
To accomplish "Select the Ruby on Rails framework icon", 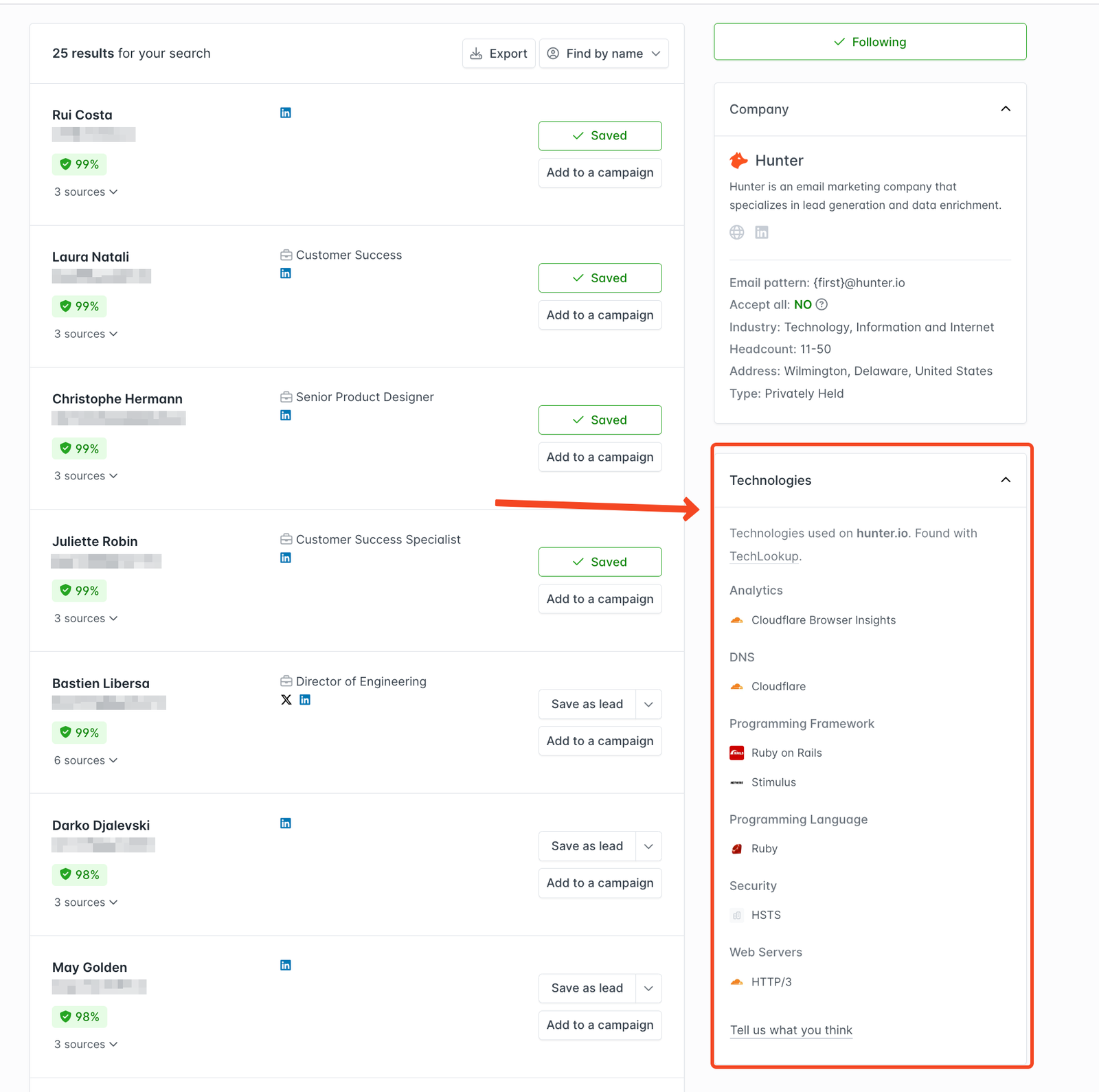I will [736, 753].
